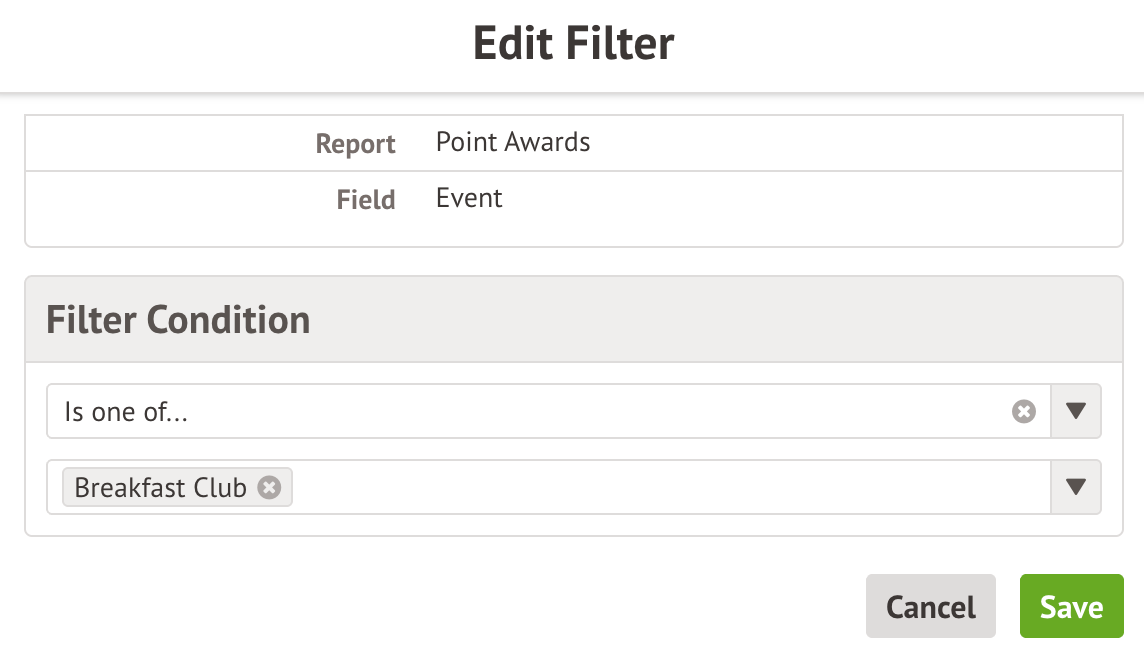Cancel editing the filter
Screen dimensions: 1144x652
pyautogui.click(x=930, y=606)
